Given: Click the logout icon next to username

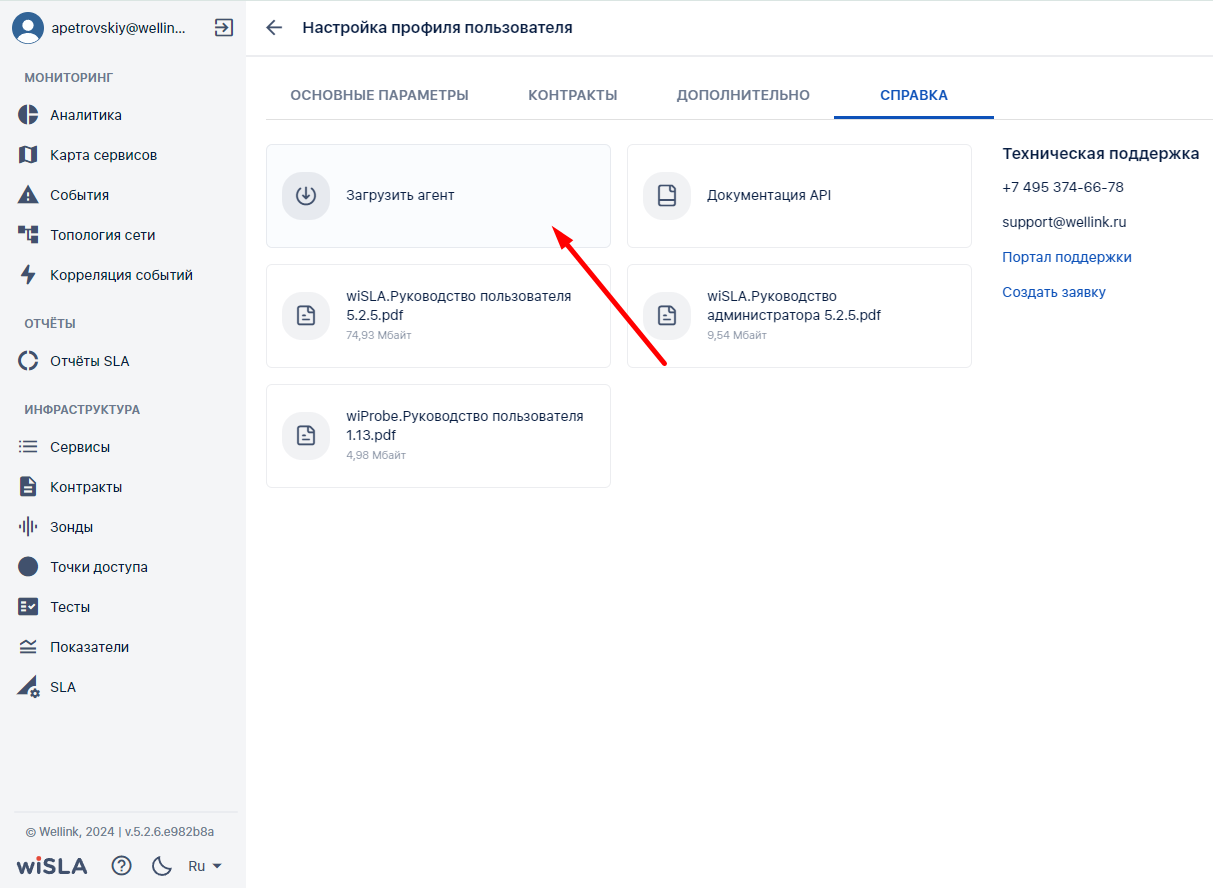Looking at the screenshot, I should [x=224, y=28].
